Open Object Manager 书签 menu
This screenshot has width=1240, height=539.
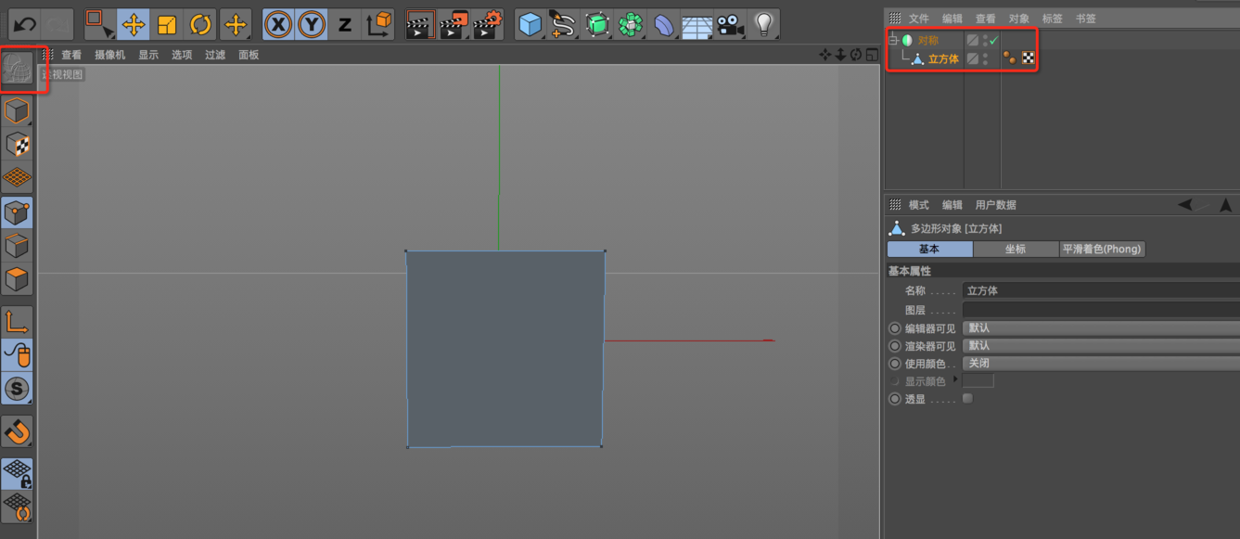click(1085, 19)
